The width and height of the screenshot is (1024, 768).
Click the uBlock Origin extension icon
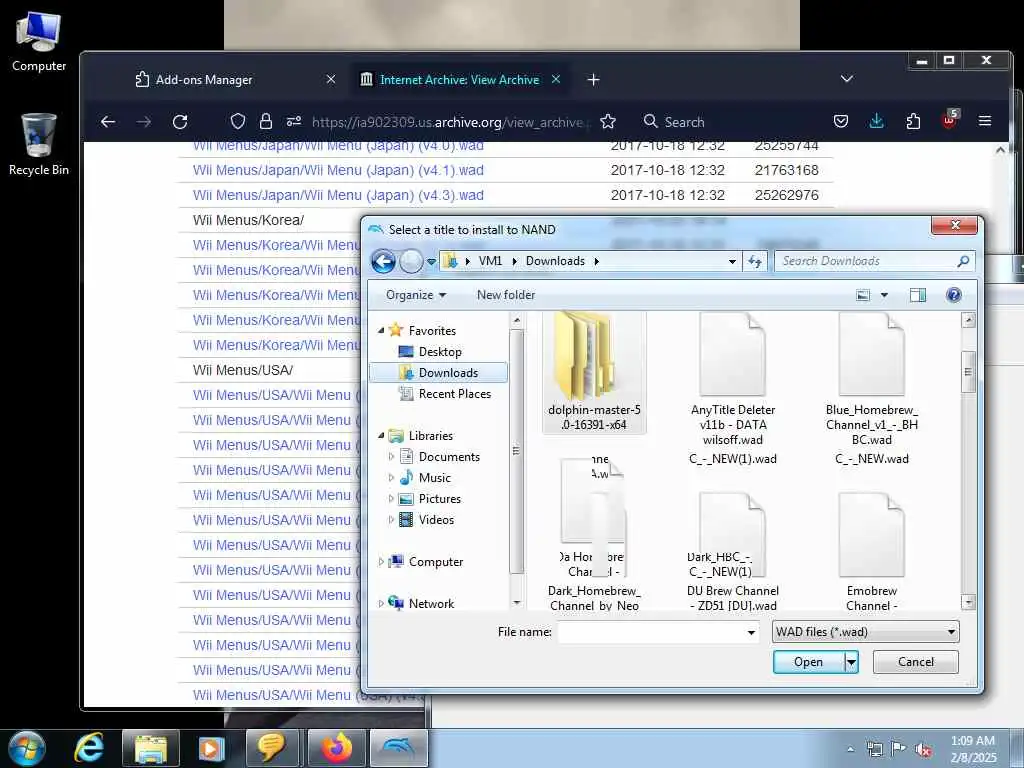click(x=950, y=120)
